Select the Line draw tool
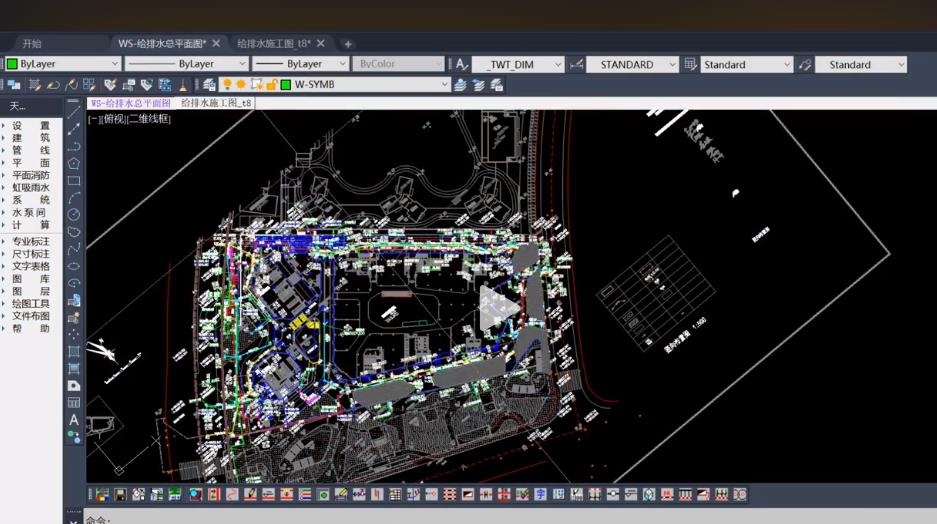Screen dimensions: 937x524 [x=74, y=111]
